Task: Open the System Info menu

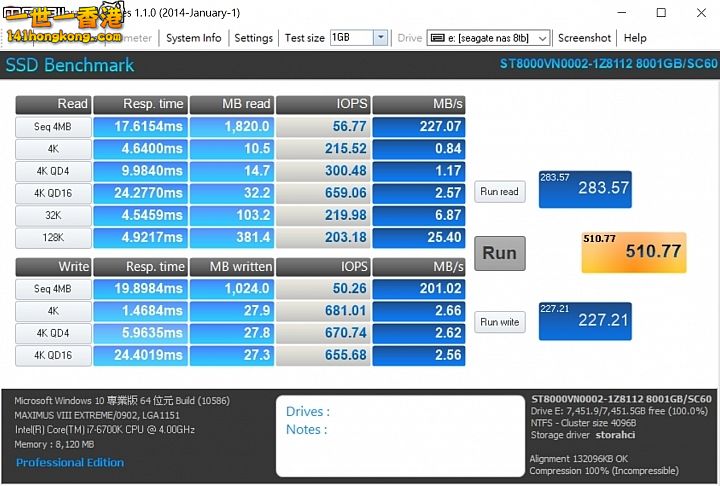Action: point(193,38)
